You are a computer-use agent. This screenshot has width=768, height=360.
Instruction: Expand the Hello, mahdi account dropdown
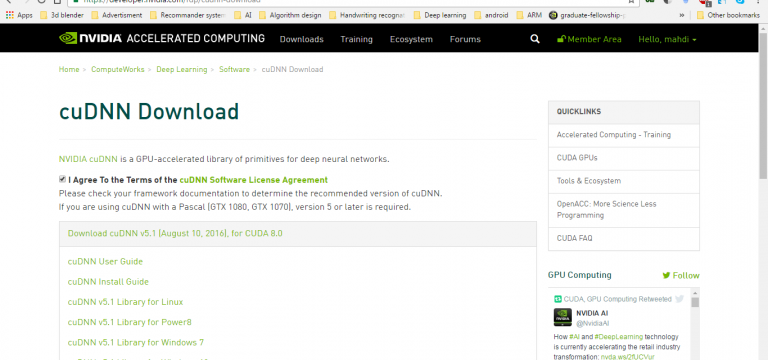[667, 39]
